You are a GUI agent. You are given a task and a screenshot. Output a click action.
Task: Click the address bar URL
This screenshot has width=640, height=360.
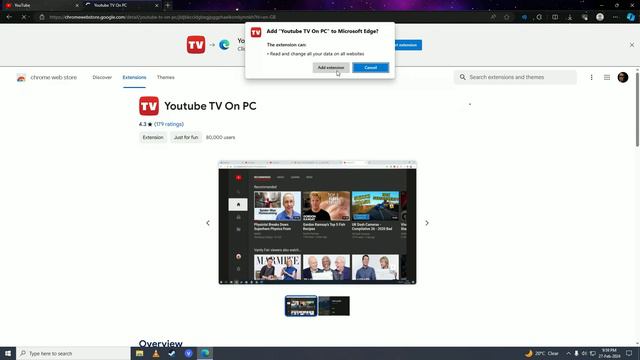(x=162, y=17)
